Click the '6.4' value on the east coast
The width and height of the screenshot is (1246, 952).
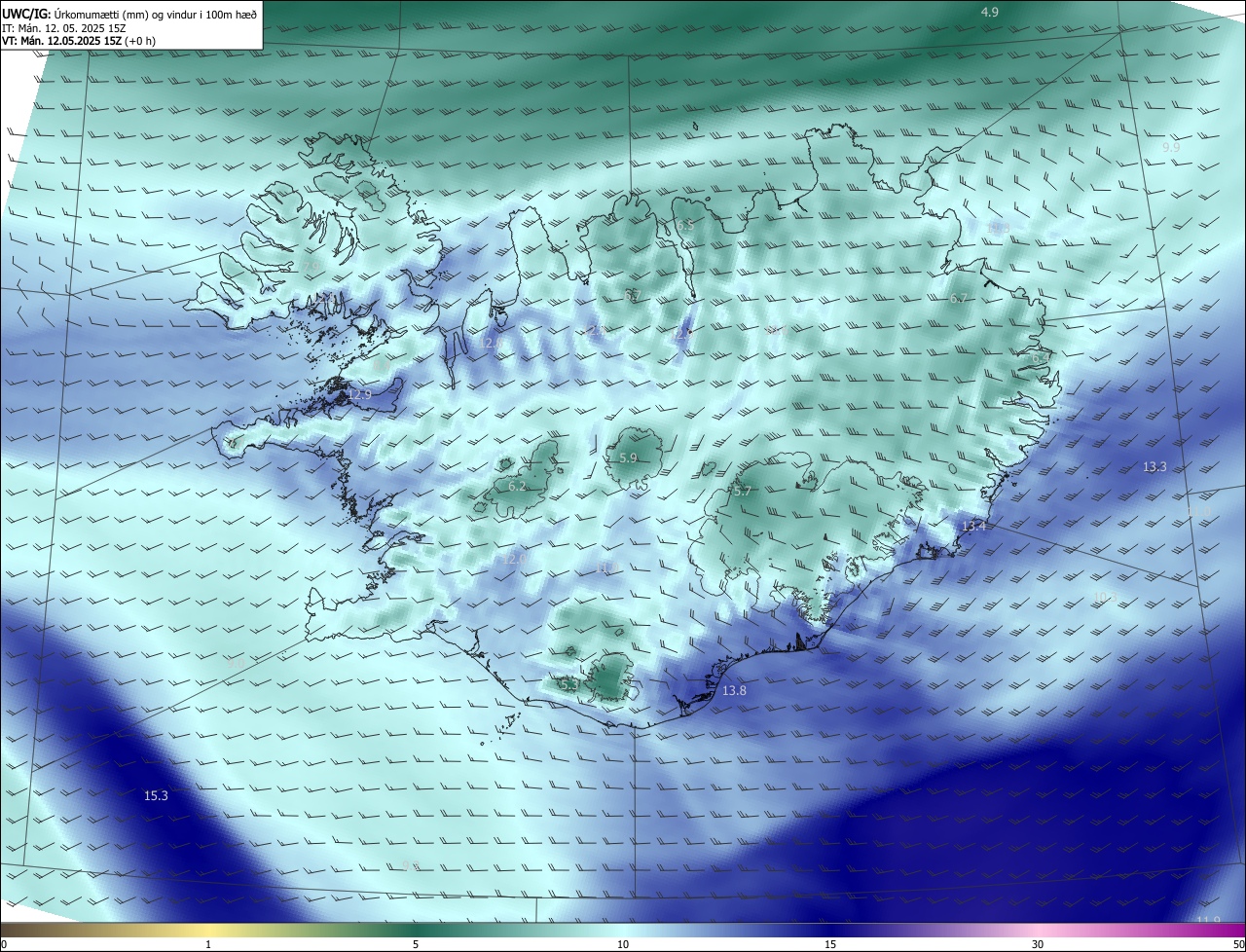click(1041, 358)
